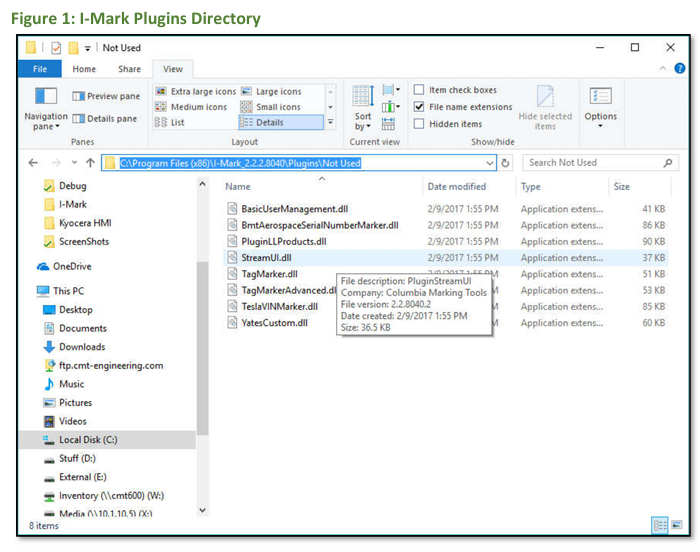
Task: Click the Preview pane button
Action: 106,97
